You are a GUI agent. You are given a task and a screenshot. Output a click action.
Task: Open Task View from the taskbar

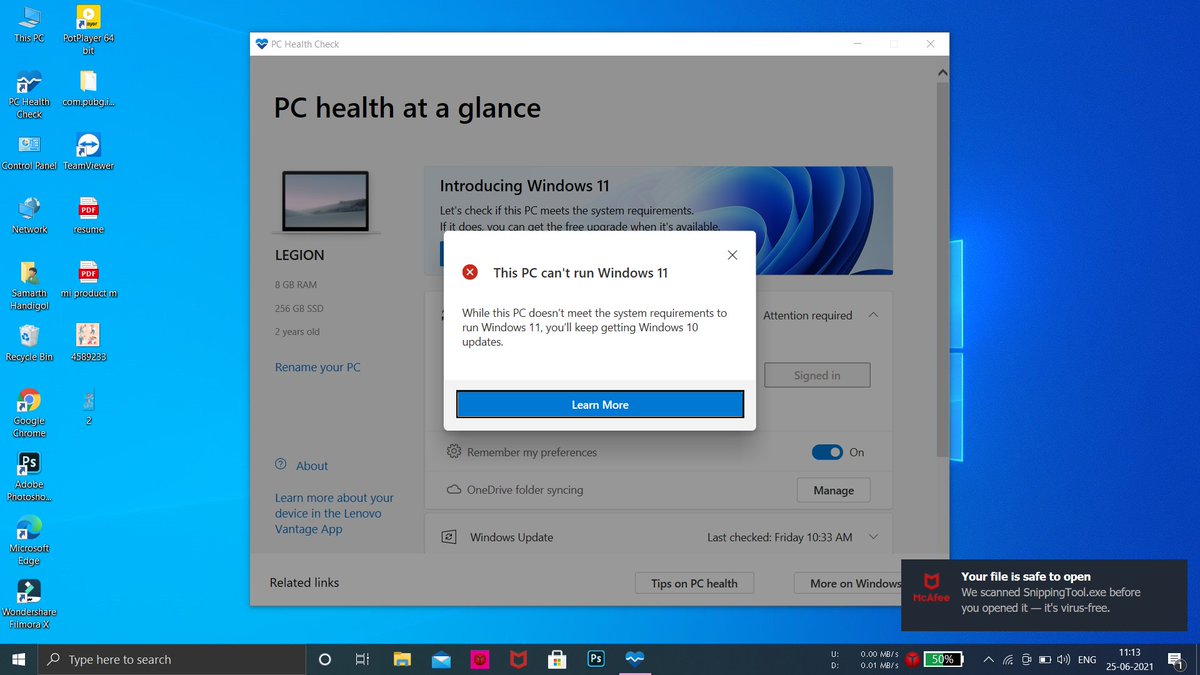click(x=362, y=659)
